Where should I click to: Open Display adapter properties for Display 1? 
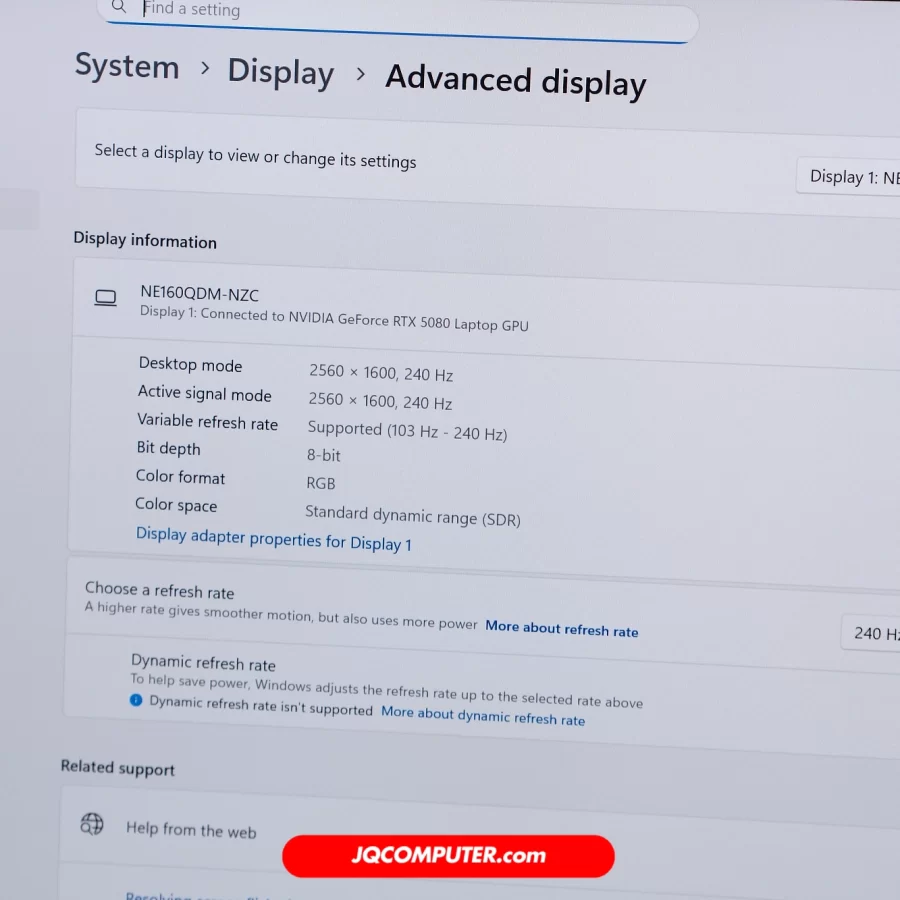[x=273, y=539]
